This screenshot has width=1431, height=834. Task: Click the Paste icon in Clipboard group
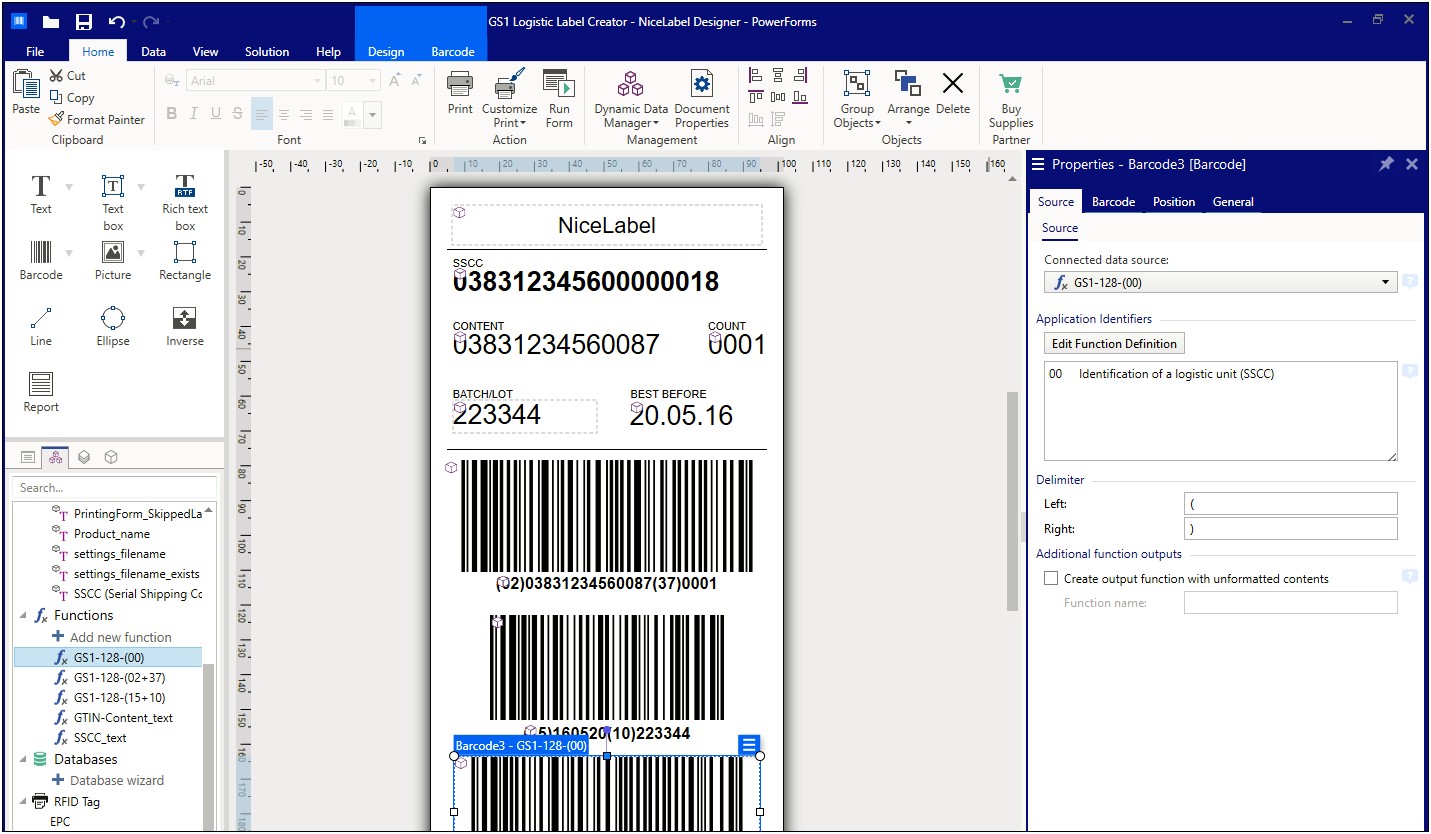coord(26,86)
